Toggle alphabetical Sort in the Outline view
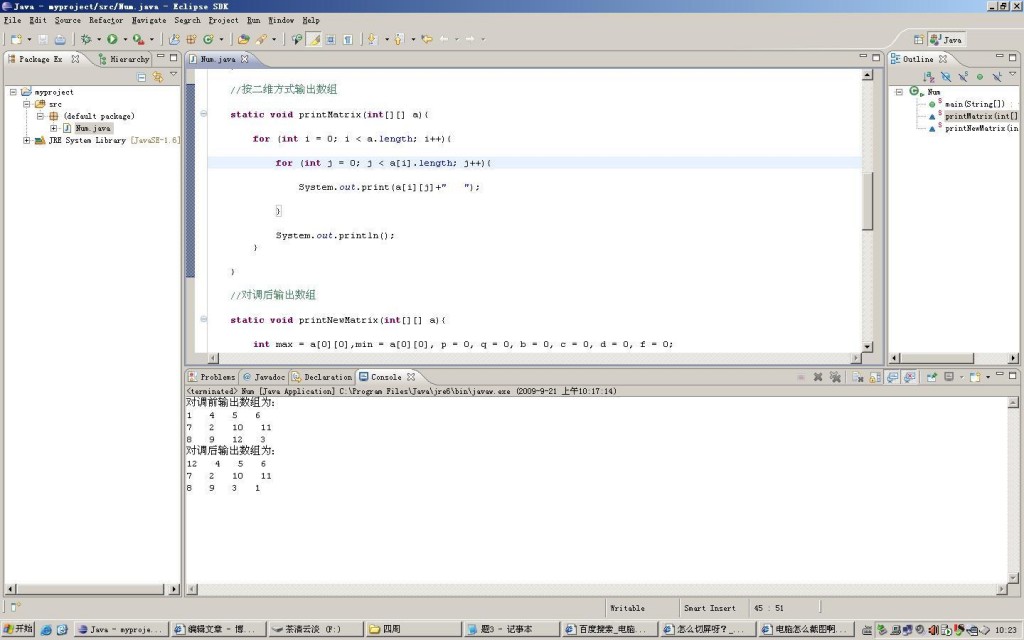The width and height of the screenshot is (1024, 640). (929, 77)
